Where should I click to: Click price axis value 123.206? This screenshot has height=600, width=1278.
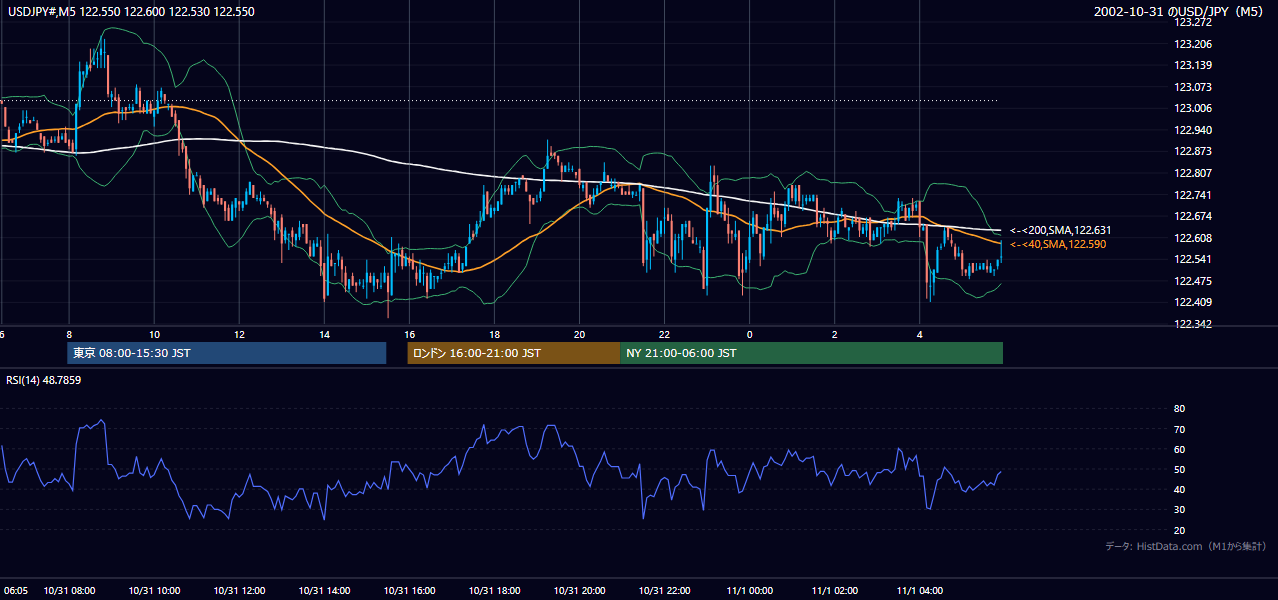pos(1193,44)
